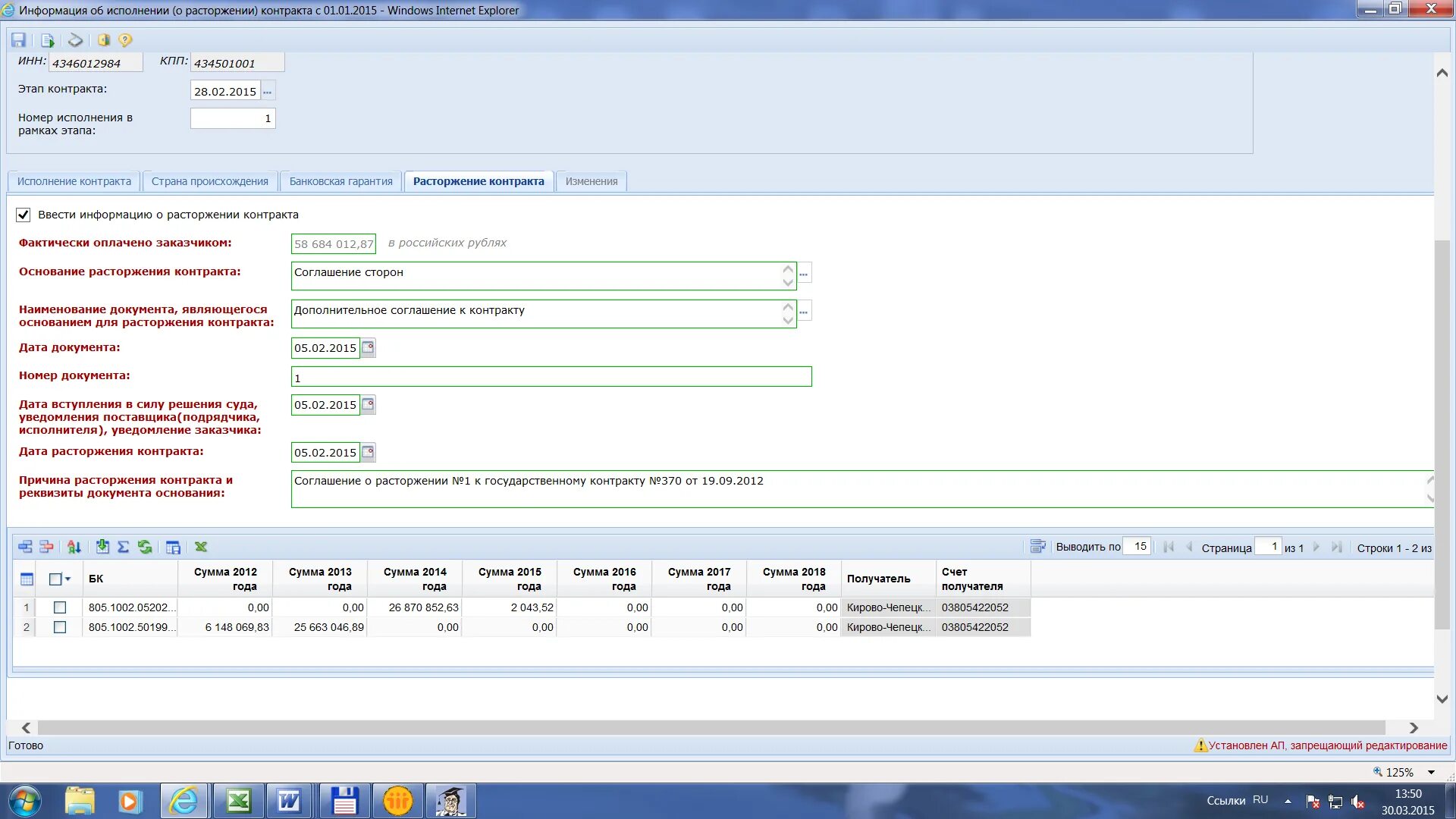Screen dimensions: 1456x819
Task: Check the box for grid row 2
Action: click(60, 627)
